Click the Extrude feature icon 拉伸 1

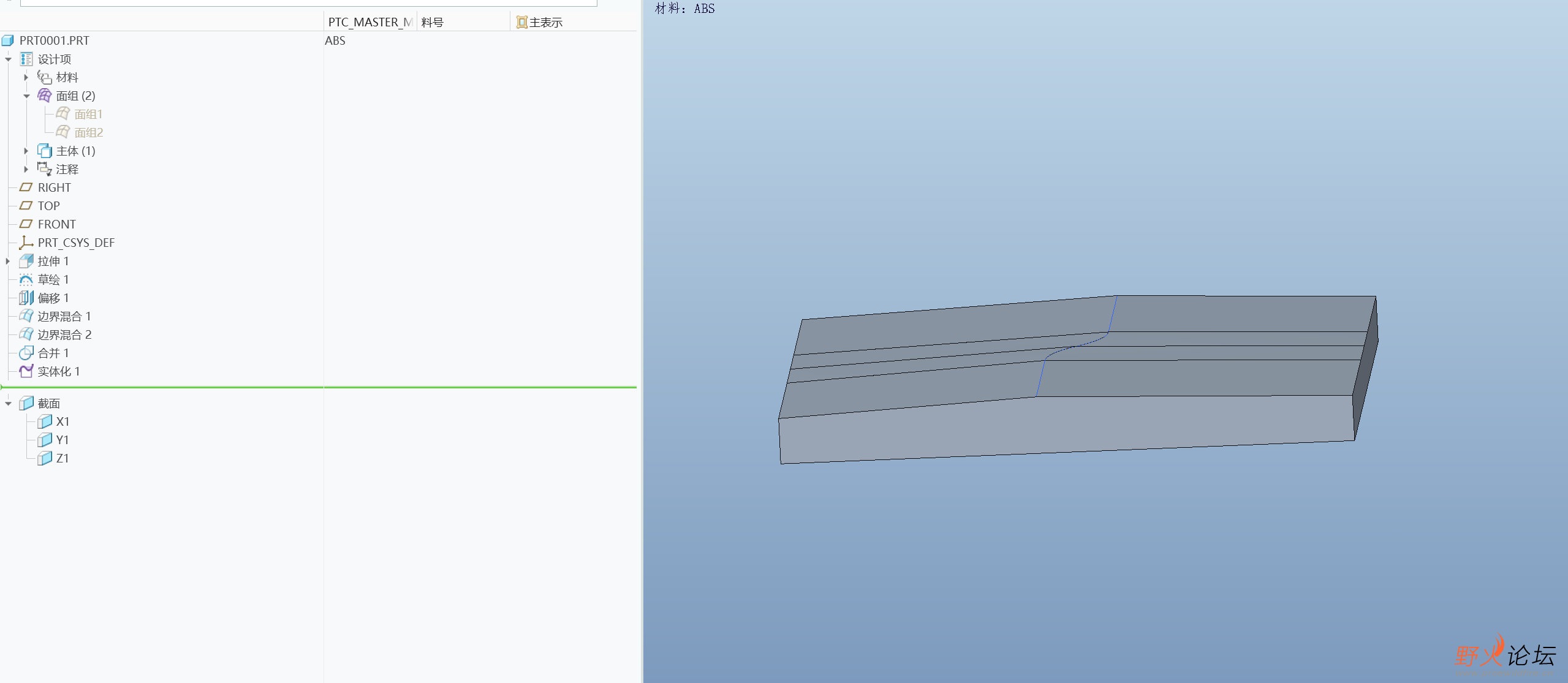pos(26,261)
